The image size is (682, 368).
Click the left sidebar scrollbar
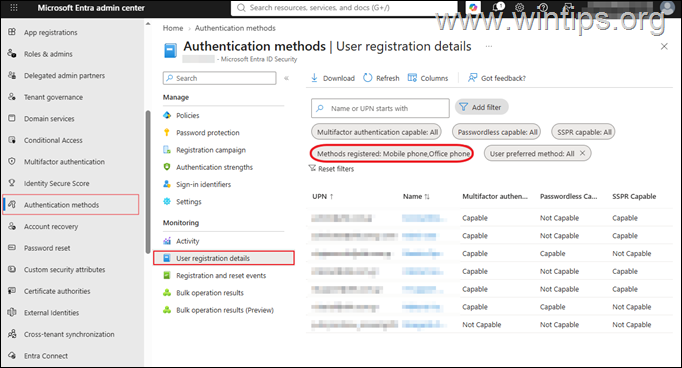pos(148,181)
